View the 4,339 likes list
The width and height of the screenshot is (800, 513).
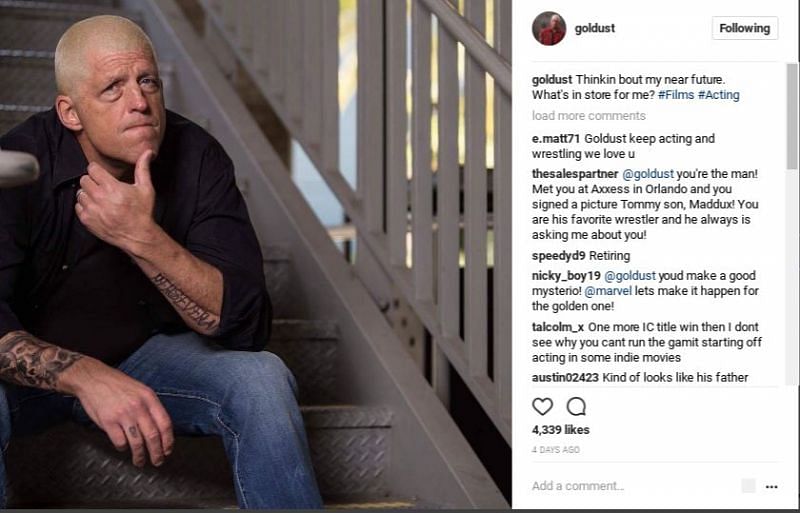point(560,430)
